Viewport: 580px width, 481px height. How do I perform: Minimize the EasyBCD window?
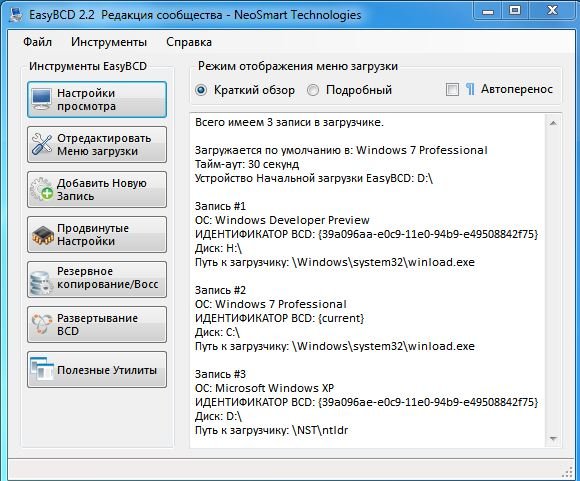click(x=488, y=11)
